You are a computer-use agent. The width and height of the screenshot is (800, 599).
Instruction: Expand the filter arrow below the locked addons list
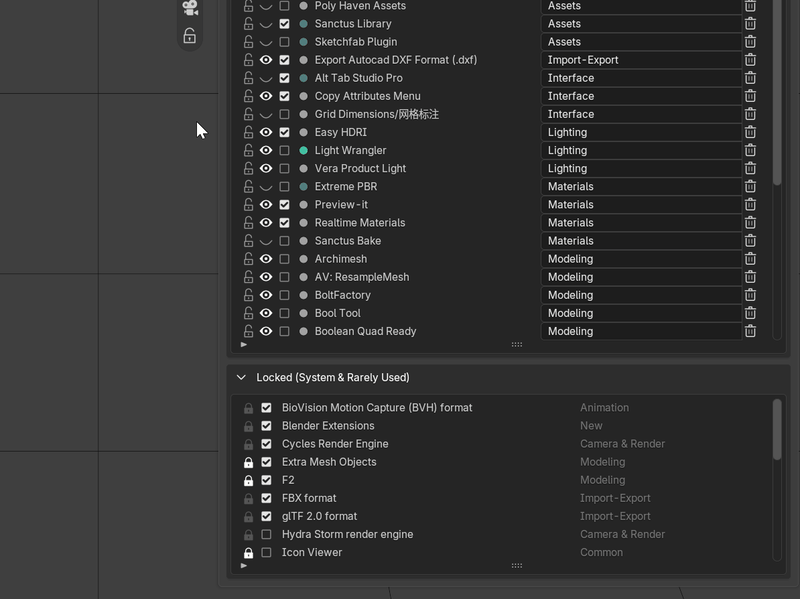pyautogui.click(x=244, y=565)
